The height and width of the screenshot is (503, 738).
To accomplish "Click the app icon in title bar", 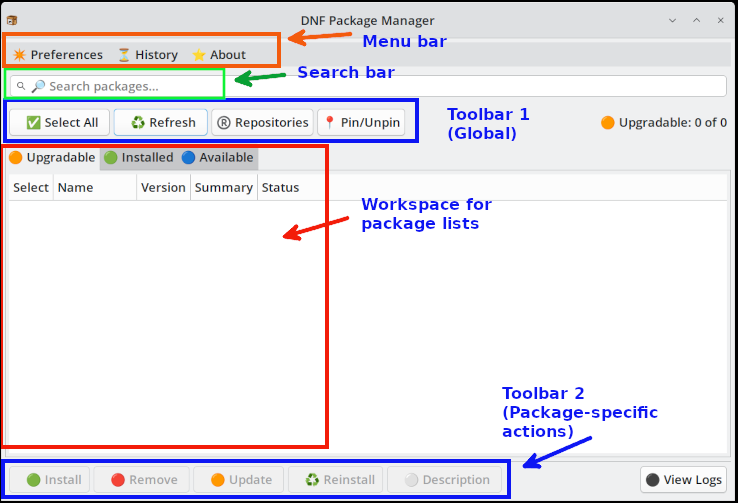I will (x=12, y=21).
